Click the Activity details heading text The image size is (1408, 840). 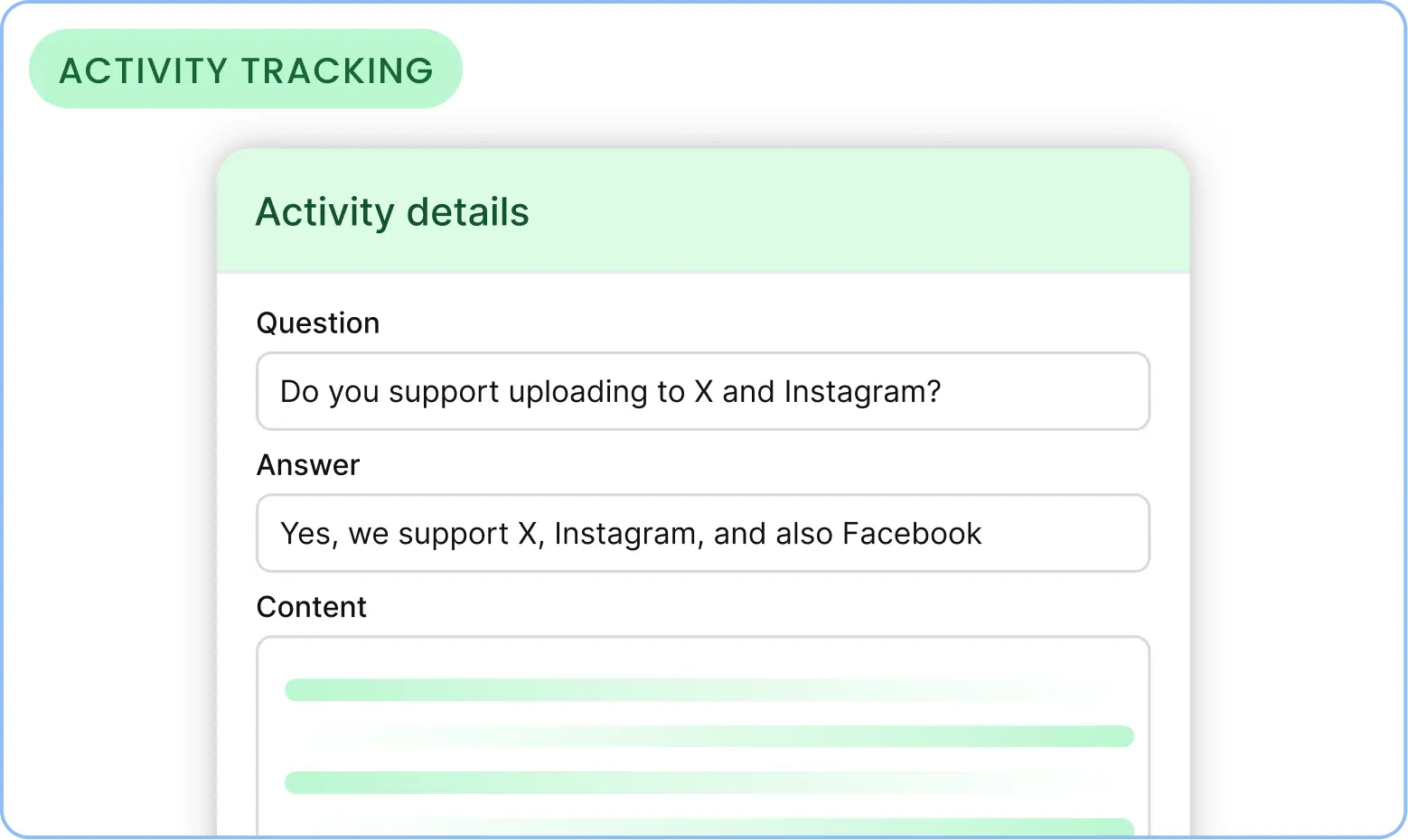coord(392,212)
